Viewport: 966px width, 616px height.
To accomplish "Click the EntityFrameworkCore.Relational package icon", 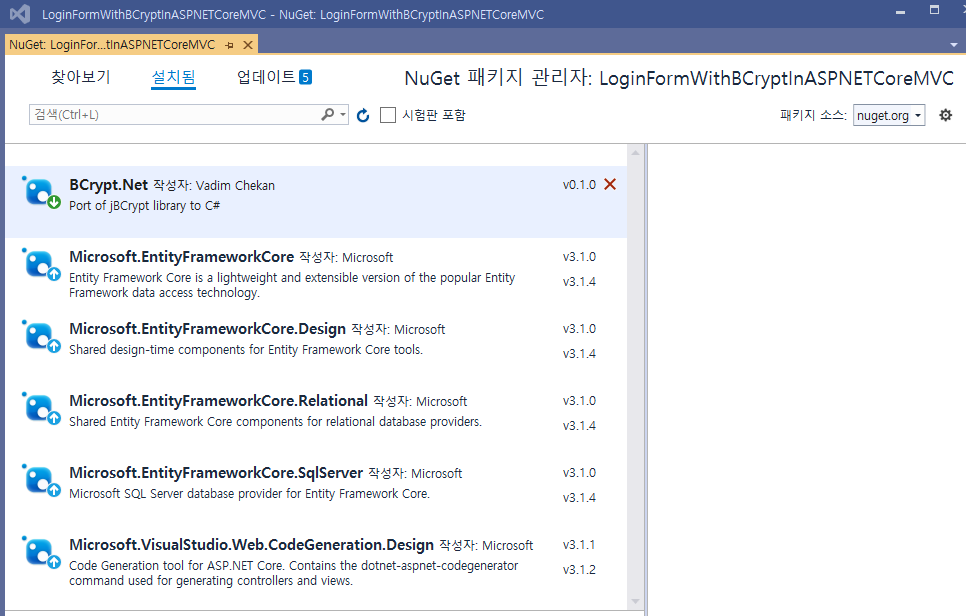I will (41, 408).
